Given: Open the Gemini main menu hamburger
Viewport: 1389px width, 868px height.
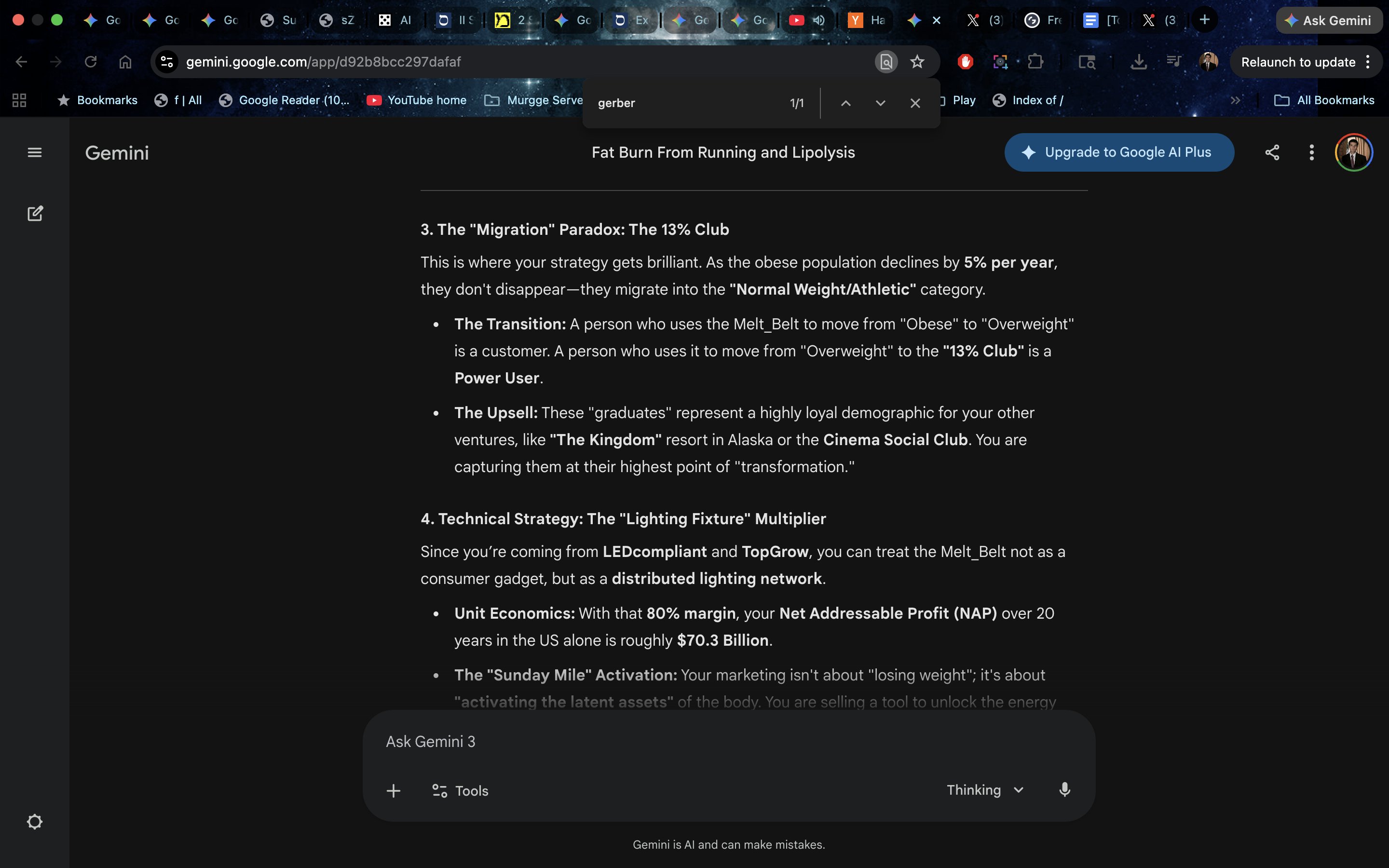Looking at the screenshot, I should [x=34, y=152].
